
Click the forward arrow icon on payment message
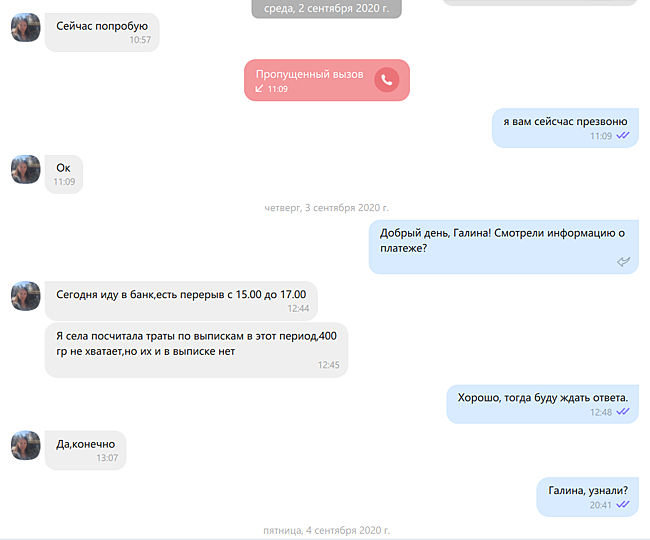pyautogui.click(x=623, y=262)
